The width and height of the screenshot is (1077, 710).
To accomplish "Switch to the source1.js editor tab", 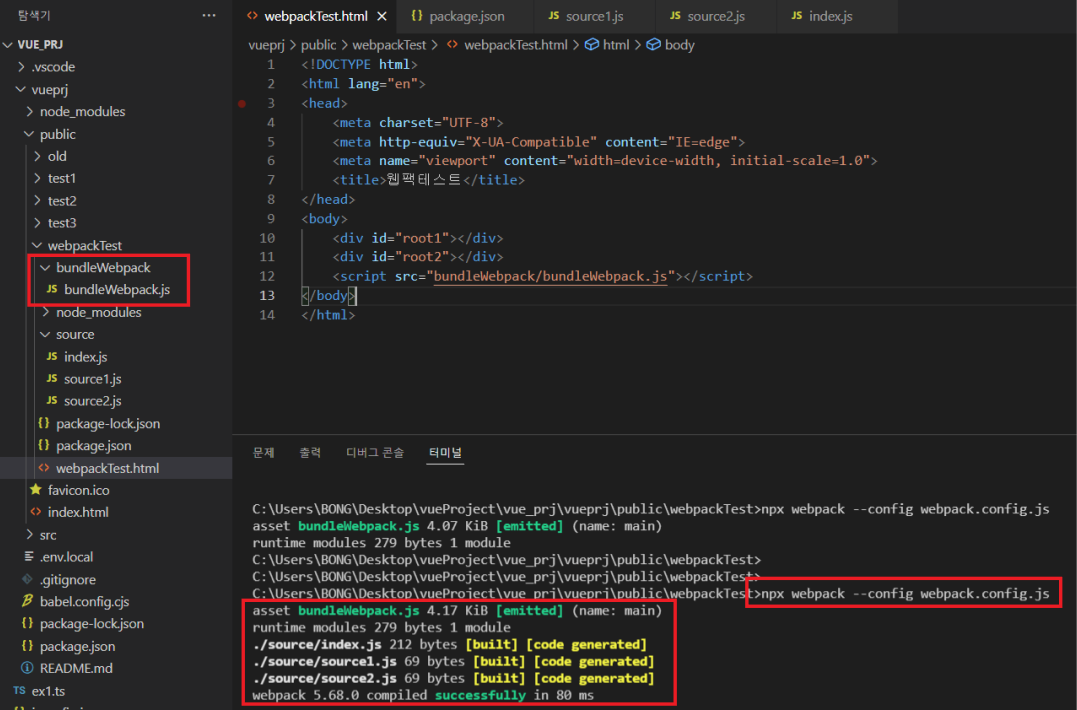I will (x=586, y=16).
